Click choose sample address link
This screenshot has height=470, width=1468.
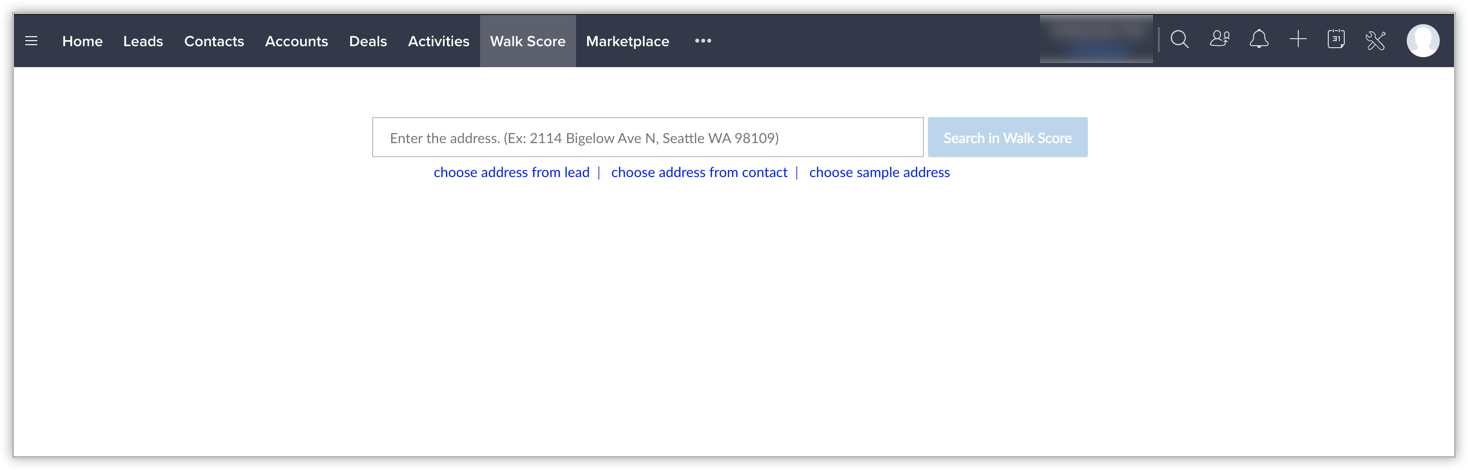tap(879, 172)
